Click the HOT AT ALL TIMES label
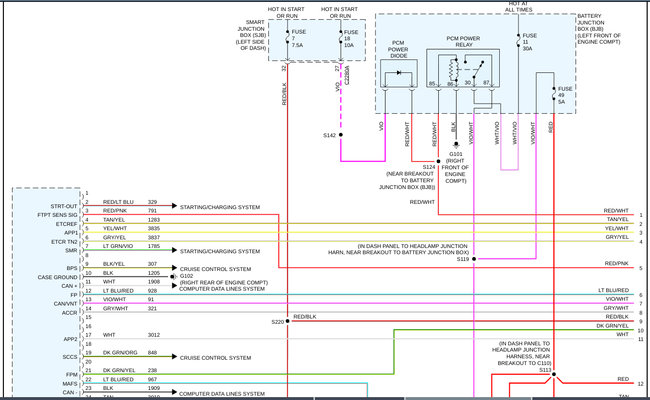The height and width of the screenshot is (400, 650). coord(518,6)
